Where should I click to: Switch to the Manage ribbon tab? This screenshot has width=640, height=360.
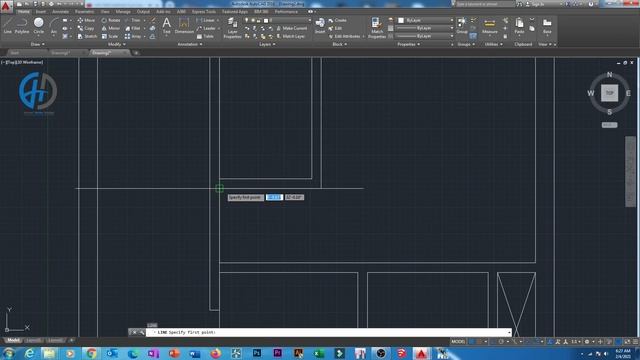point(123,11)
